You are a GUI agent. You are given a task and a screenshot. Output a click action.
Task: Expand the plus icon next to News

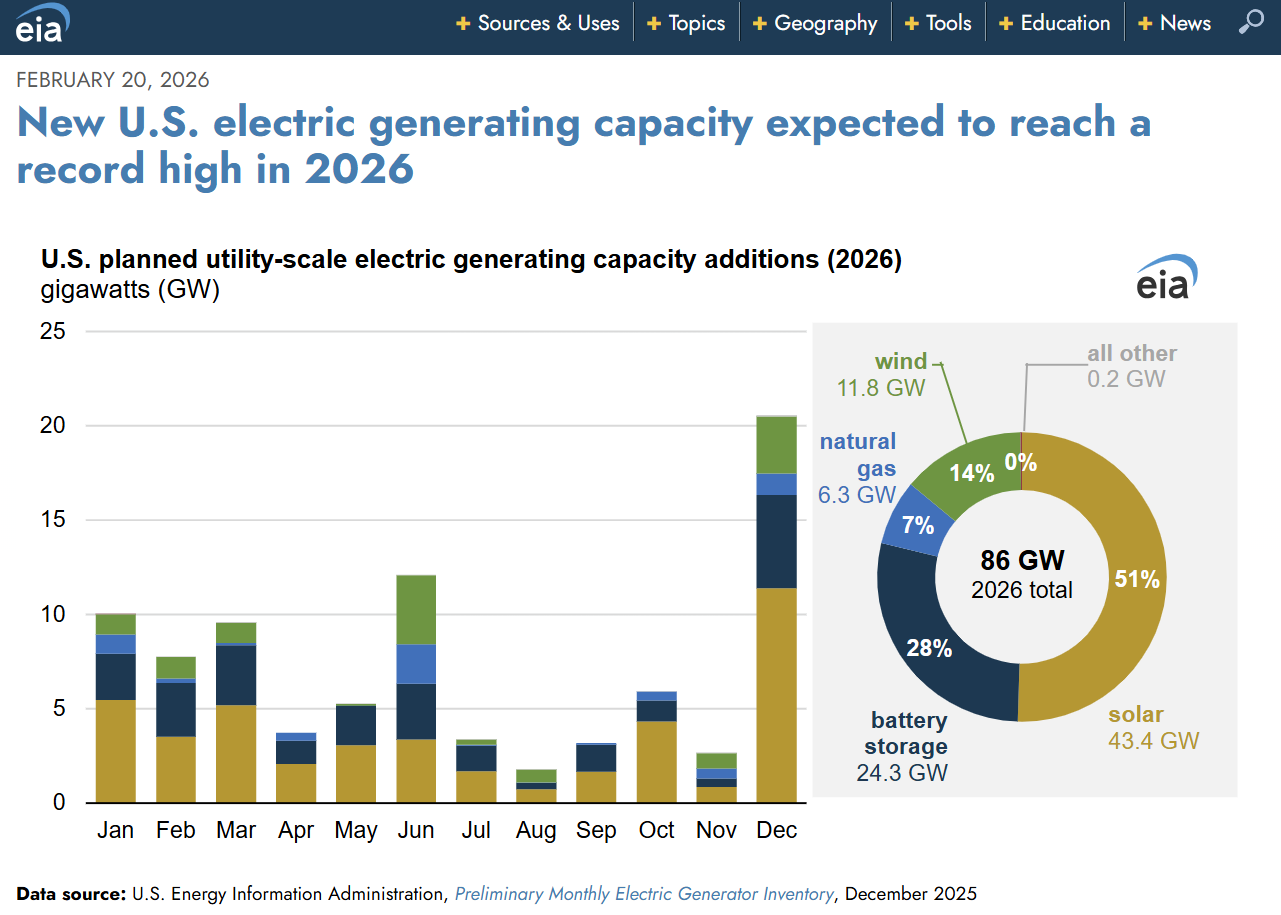tap(1145, 23)
